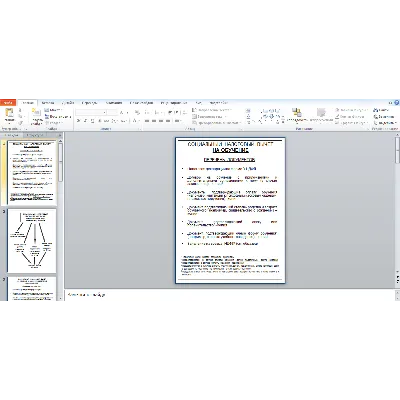Image resolution: width=400 pixels, height=400 pixels.
Task: Open the Shape Outline dropdown
Action: point(350,117)
